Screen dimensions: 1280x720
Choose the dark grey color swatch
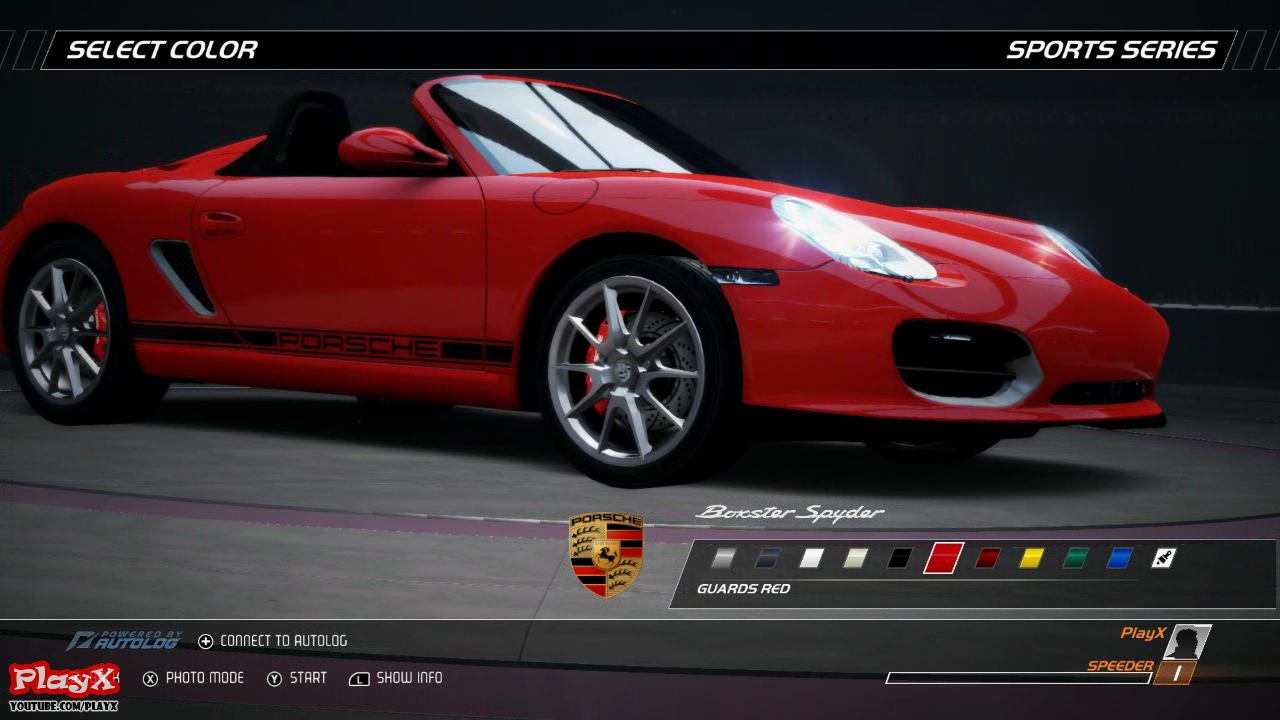767,558
